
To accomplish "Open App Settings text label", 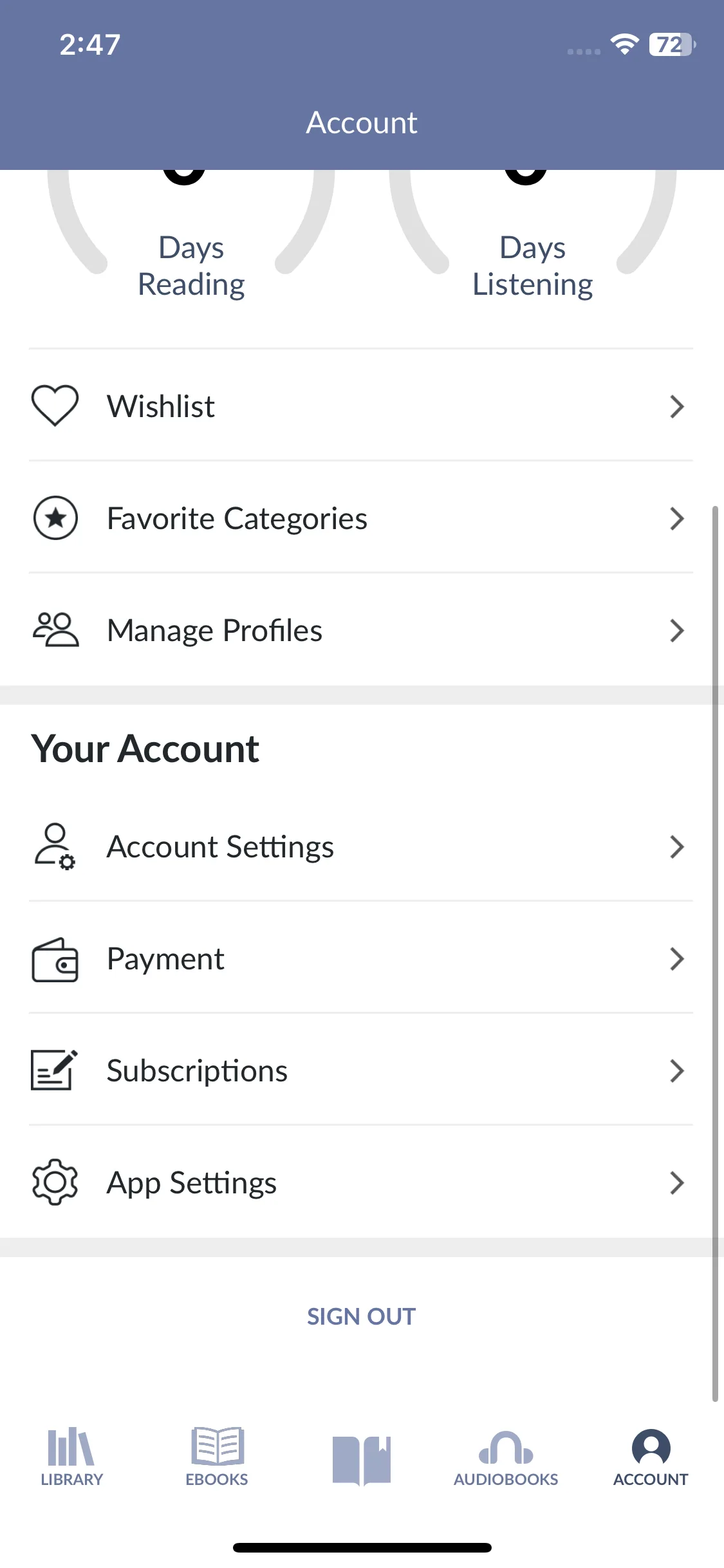I will 192,1183.
